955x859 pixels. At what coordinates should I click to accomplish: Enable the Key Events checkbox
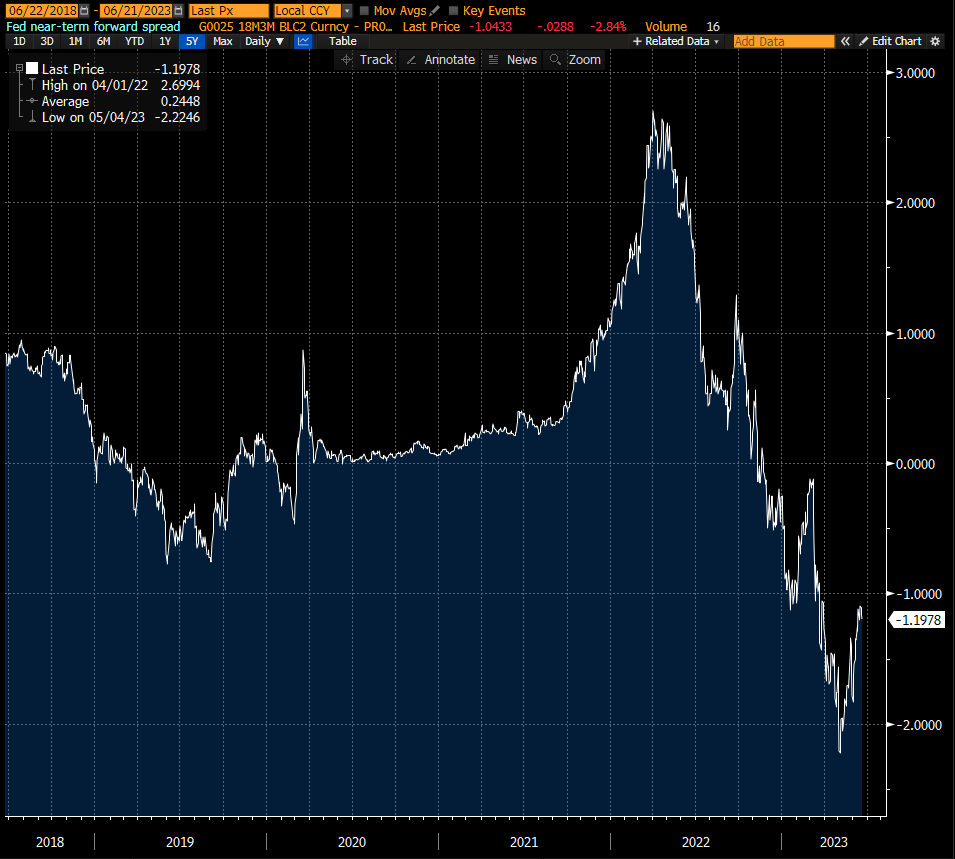[x=454, y=11]
